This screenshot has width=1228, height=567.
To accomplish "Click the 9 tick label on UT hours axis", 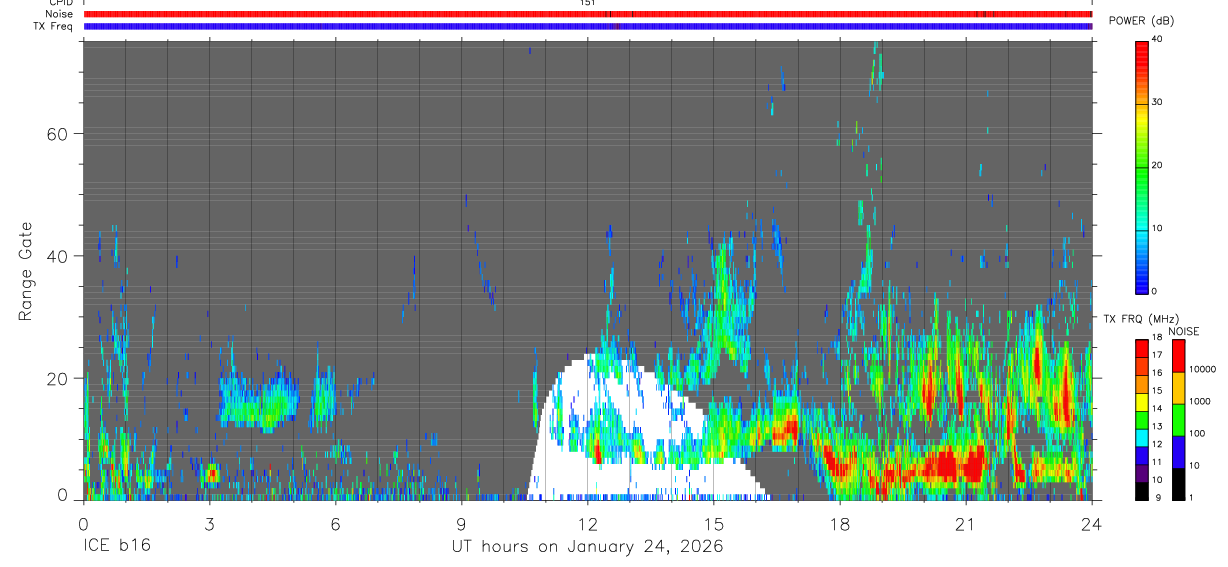I will point(461,524).
